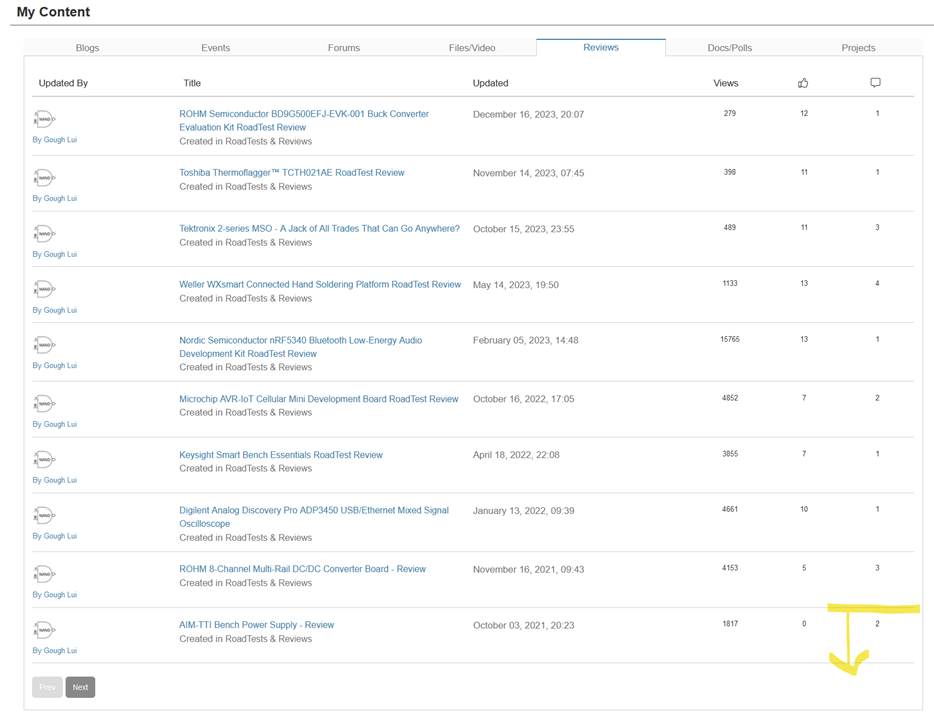
Task: Switch to the Blogs tab
Action: (x=88, y=48)
